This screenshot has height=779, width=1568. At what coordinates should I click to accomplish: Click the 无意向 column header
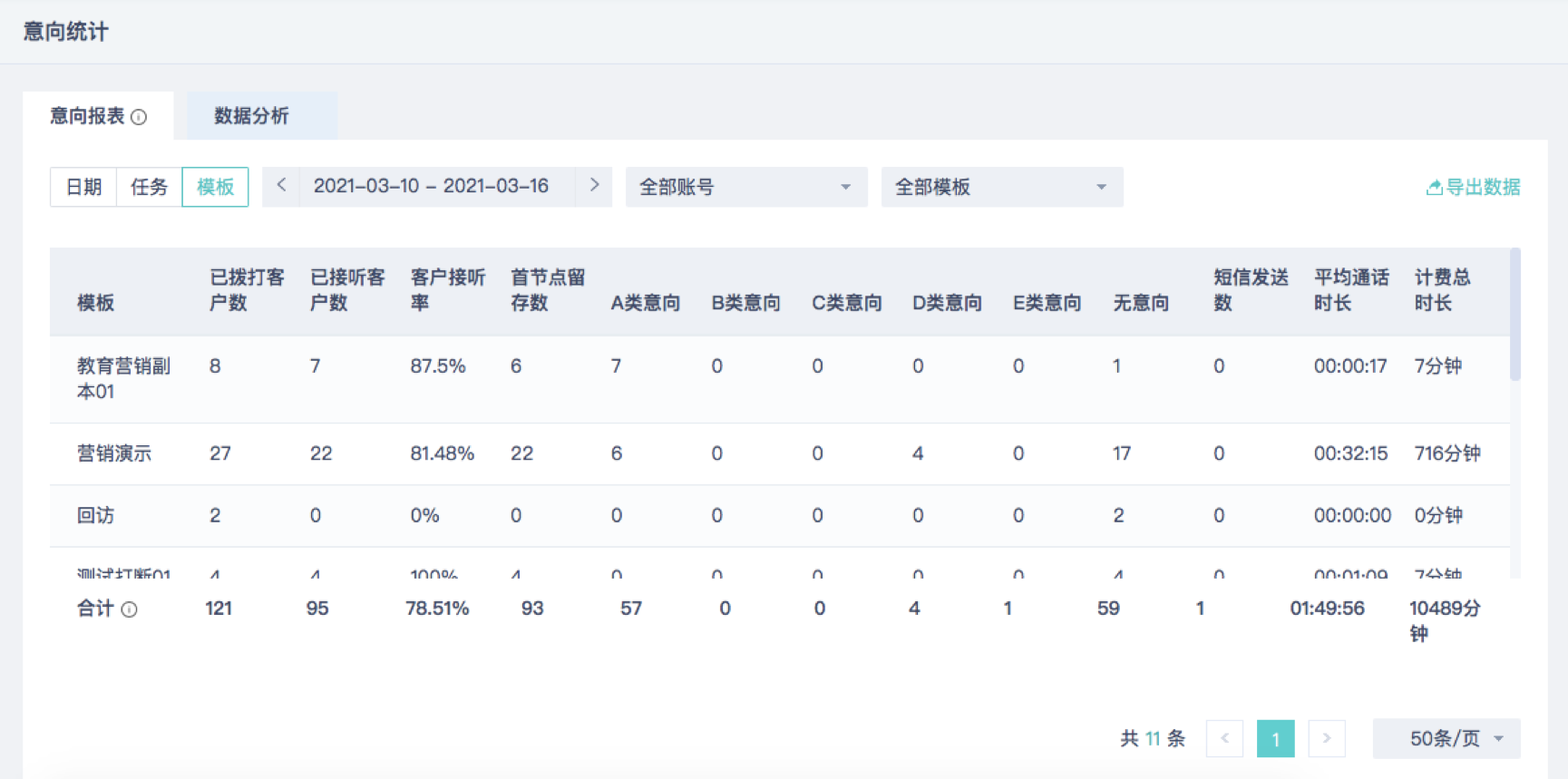[x=1141, y=303]
